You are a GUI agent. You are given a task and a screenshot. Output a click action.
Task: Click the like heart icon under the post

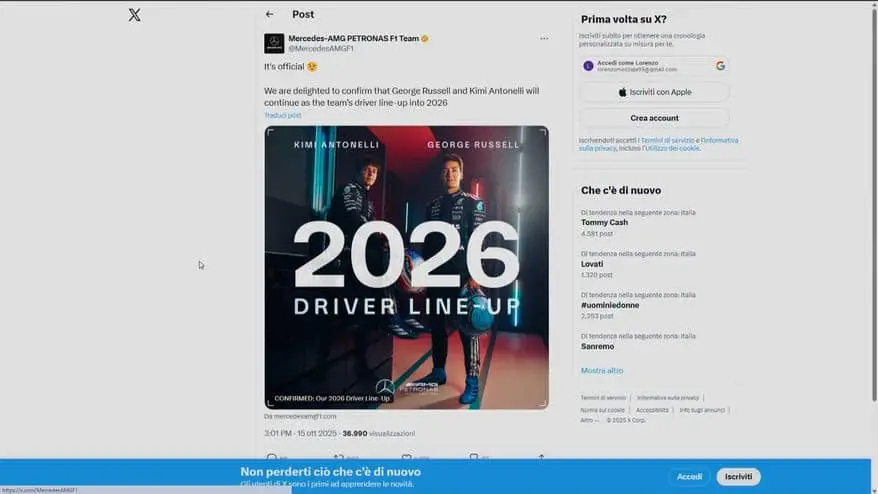(x=406, y=458)
